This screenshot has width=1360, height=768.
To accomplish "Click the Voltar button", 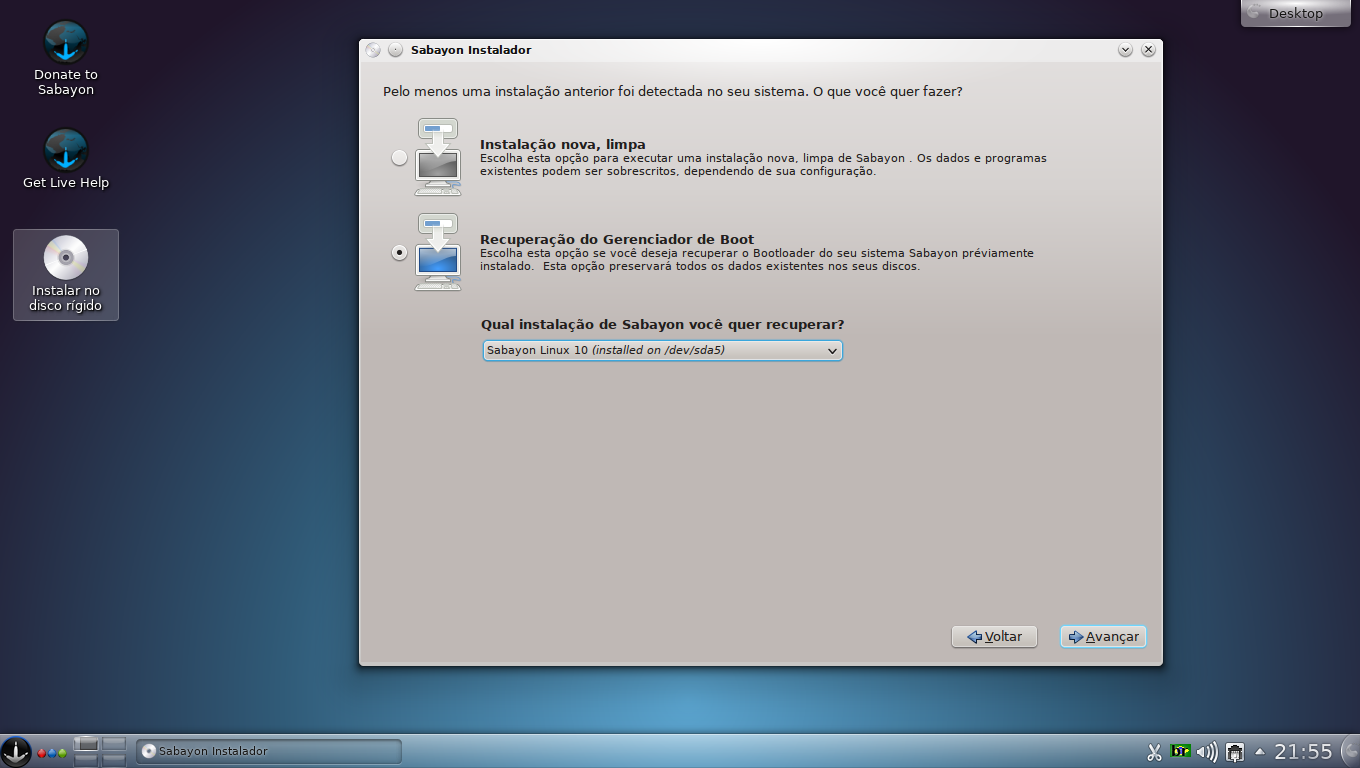I will click(994, 637).
